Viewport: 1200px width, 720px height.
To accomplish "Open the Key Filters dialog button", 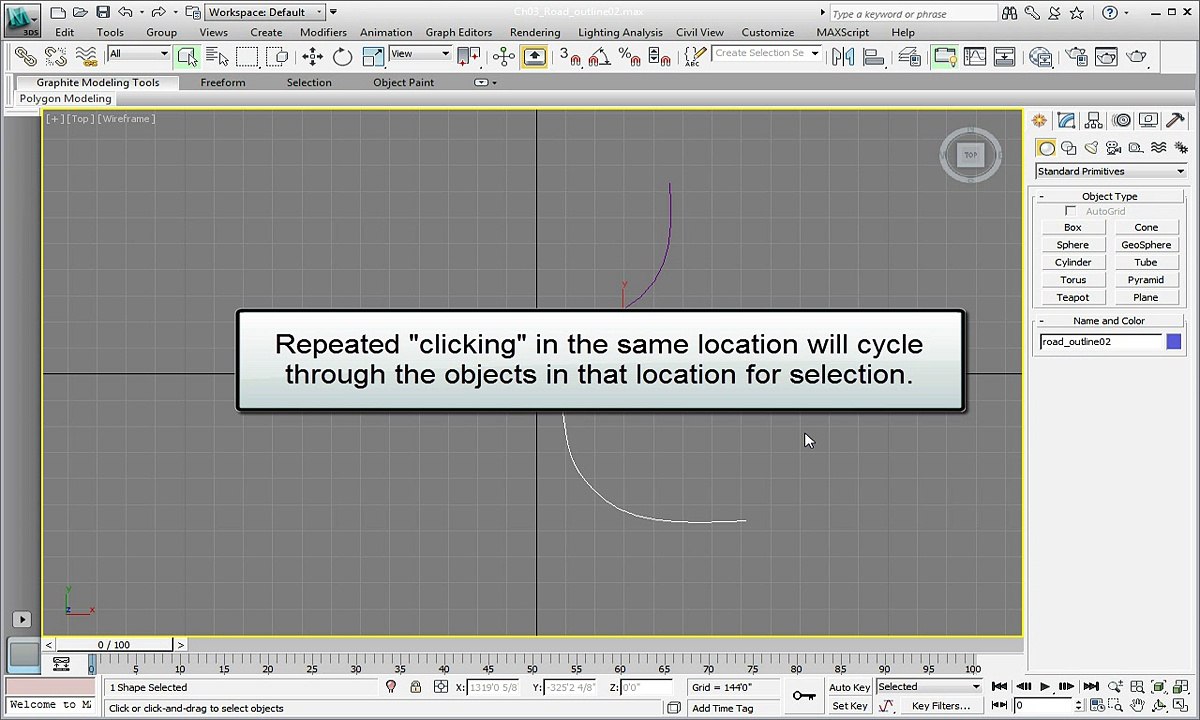I will [941, 706].
